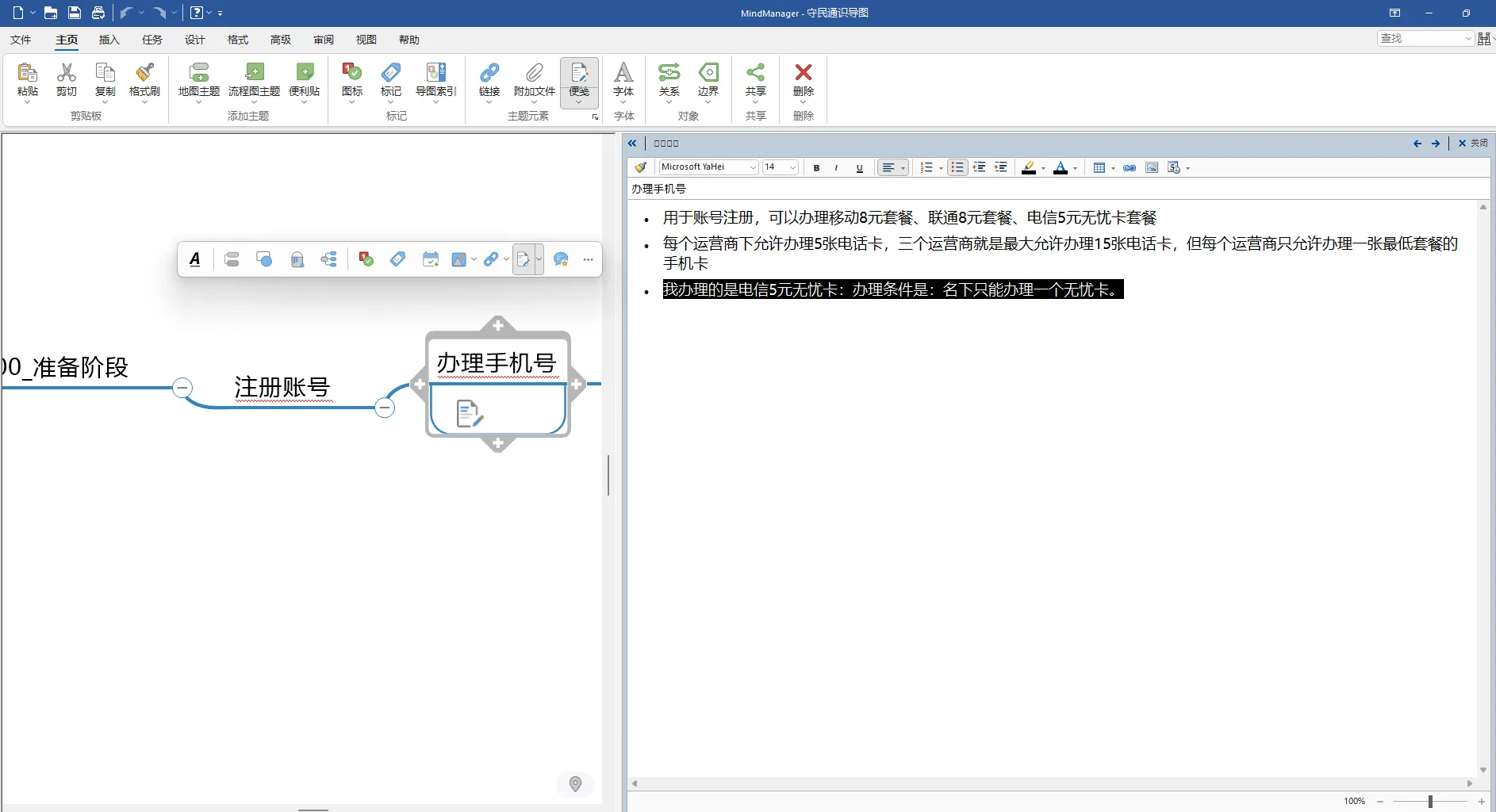Click the zoom slider in the notes status bar

[1430, 802]
